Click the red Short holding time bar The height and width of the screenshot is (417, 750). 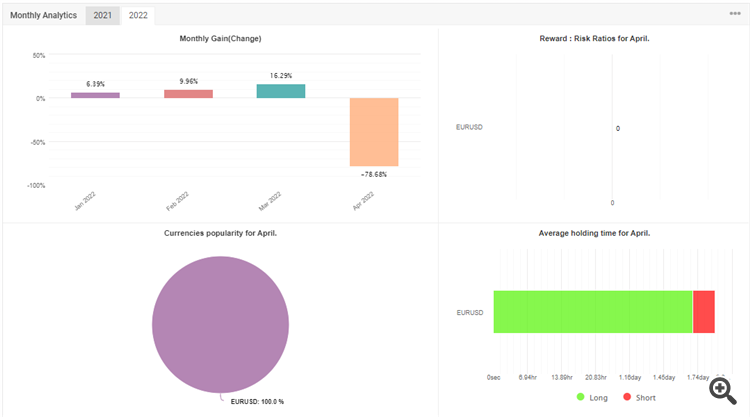[x=704, y=312]
